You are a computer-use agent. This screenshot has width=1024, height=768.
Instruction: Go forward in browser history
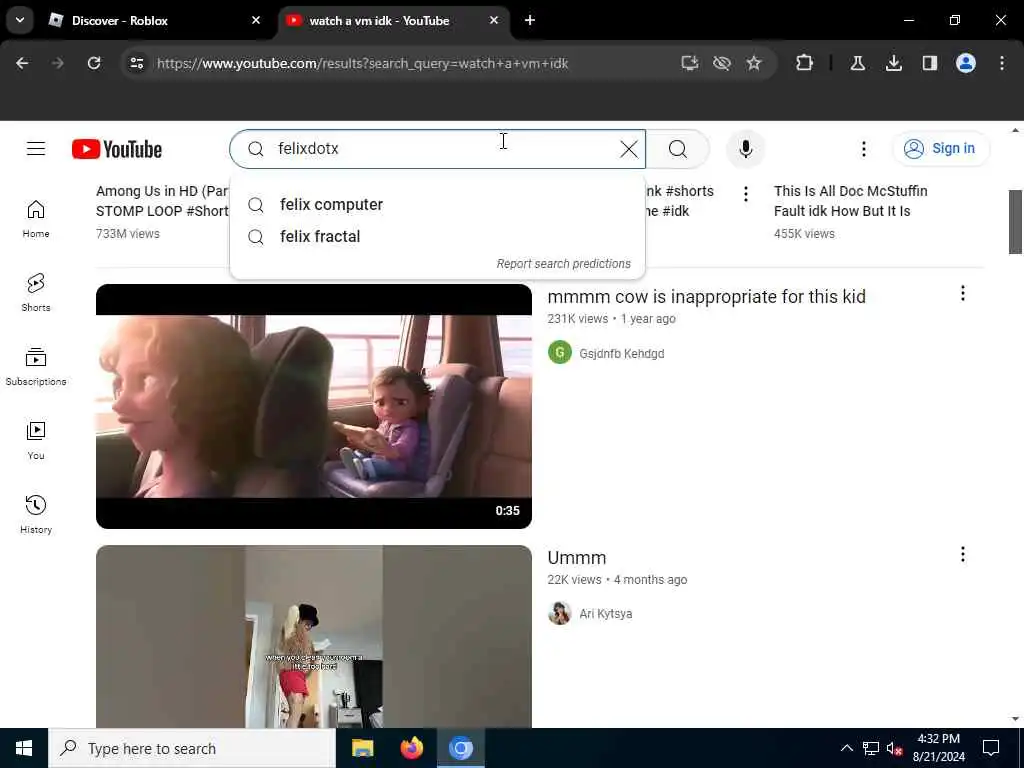(58, 63)
